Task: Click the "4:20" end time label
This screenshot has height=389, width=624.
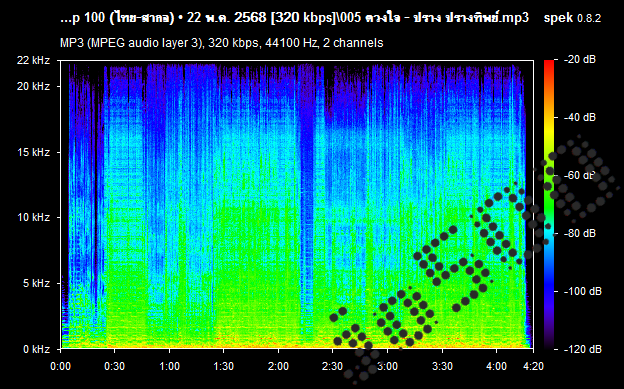Action: 533,366
